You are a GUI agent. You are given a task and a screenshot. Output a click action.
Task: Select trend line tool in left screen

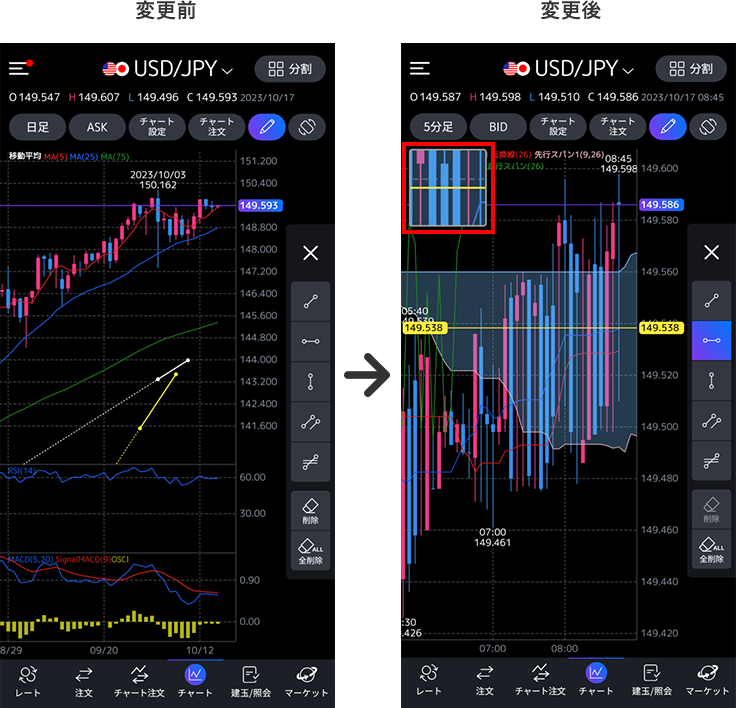310,301
